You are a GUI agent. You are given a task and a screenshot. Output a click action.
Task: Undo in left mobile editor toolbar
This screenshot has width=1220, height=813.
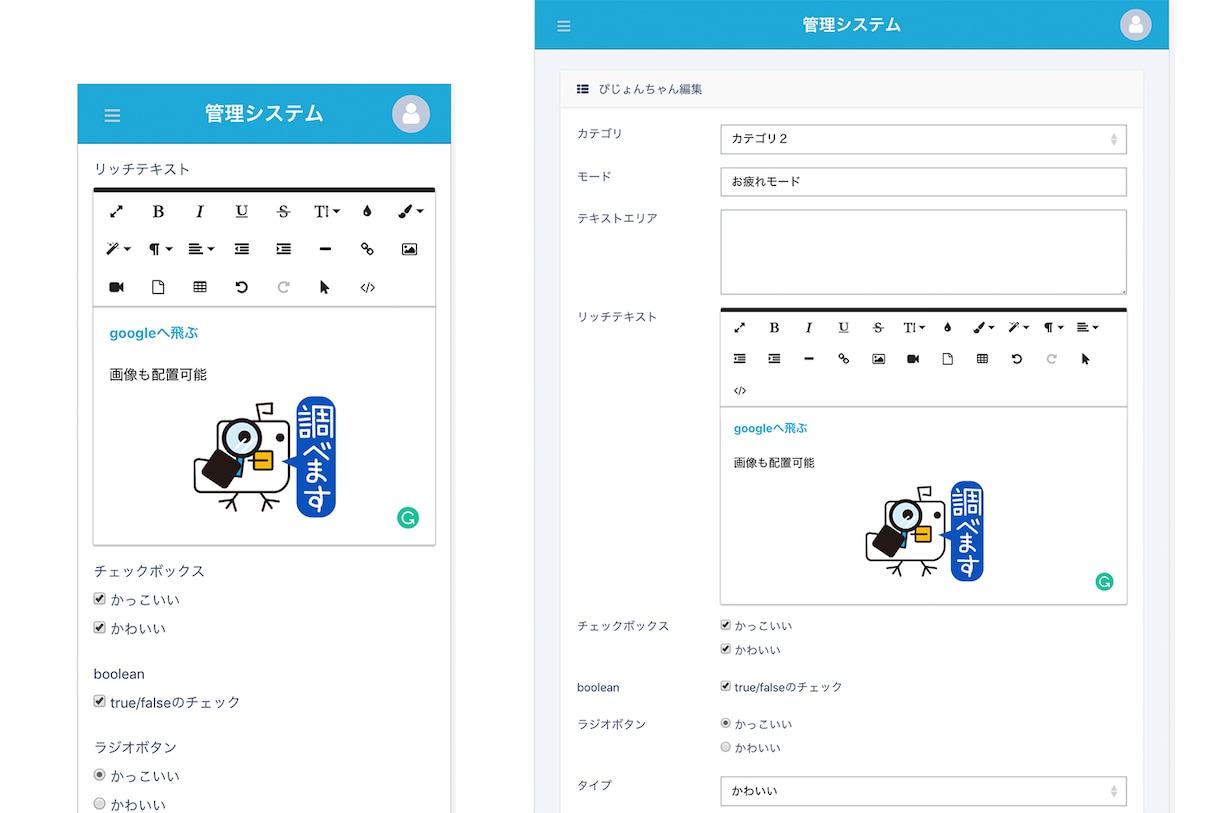242,287
